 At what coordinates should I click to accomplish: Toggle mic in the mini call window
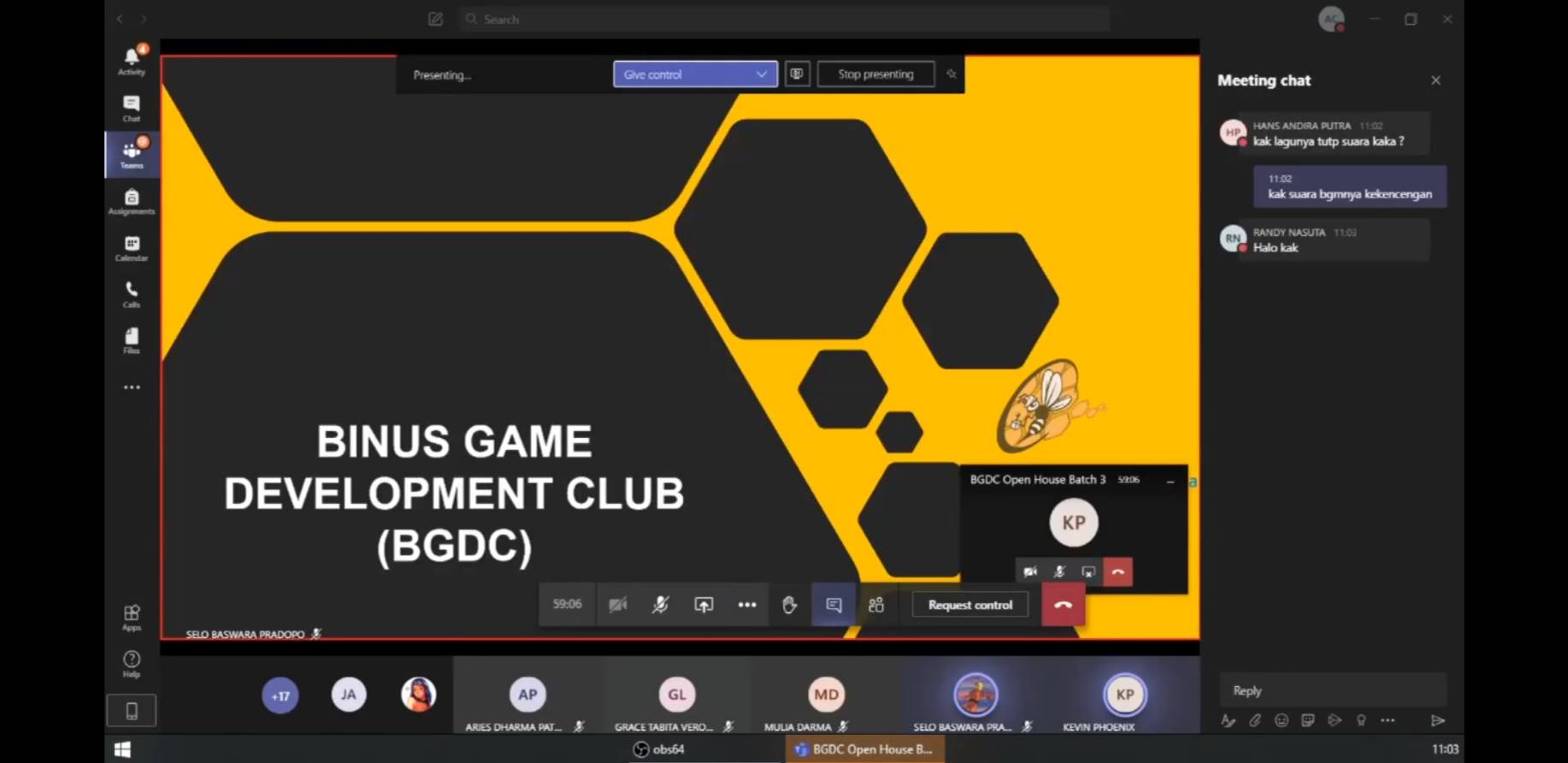coord(1059,571)
